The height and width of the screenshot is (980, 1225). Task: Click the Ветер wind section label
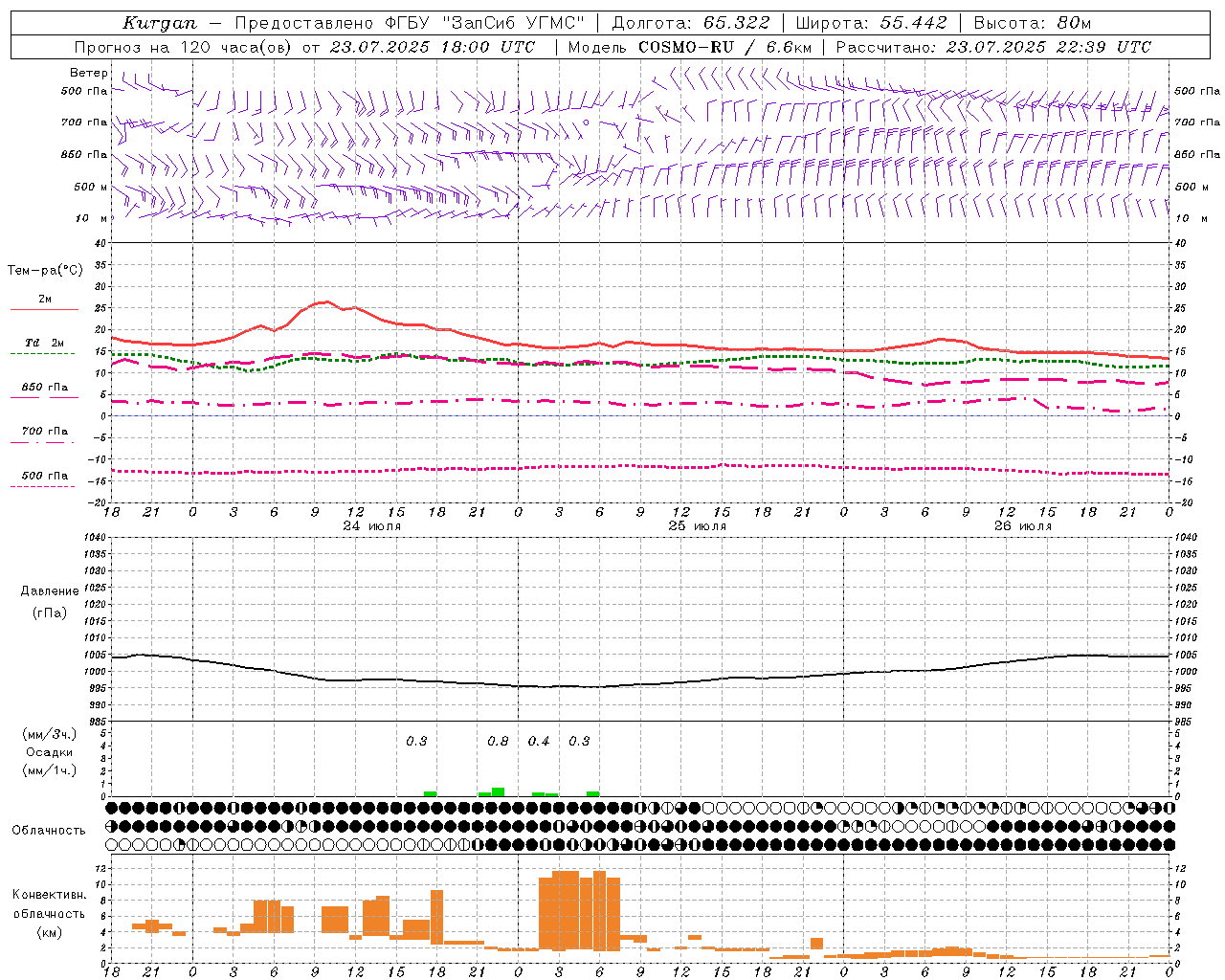[88, 73]
